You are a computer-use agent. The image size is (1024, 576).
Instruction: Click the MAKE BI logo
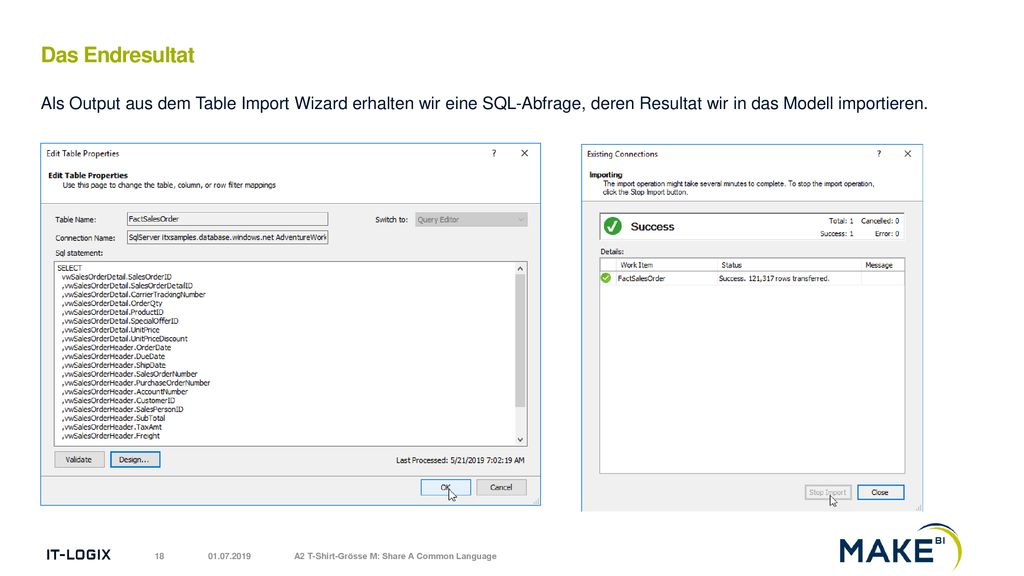900,547
